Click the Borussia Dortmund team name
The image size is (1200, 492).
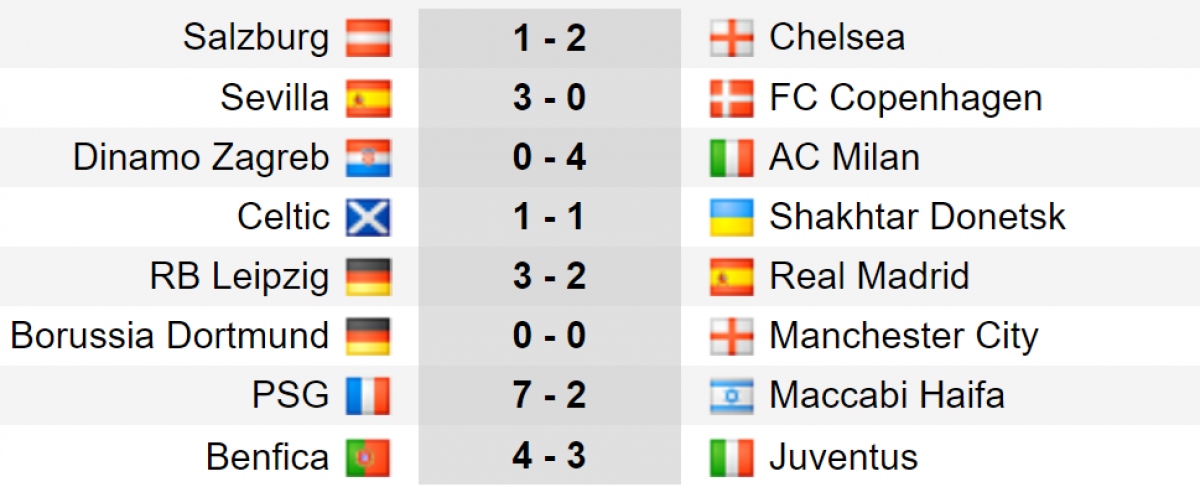170,337
